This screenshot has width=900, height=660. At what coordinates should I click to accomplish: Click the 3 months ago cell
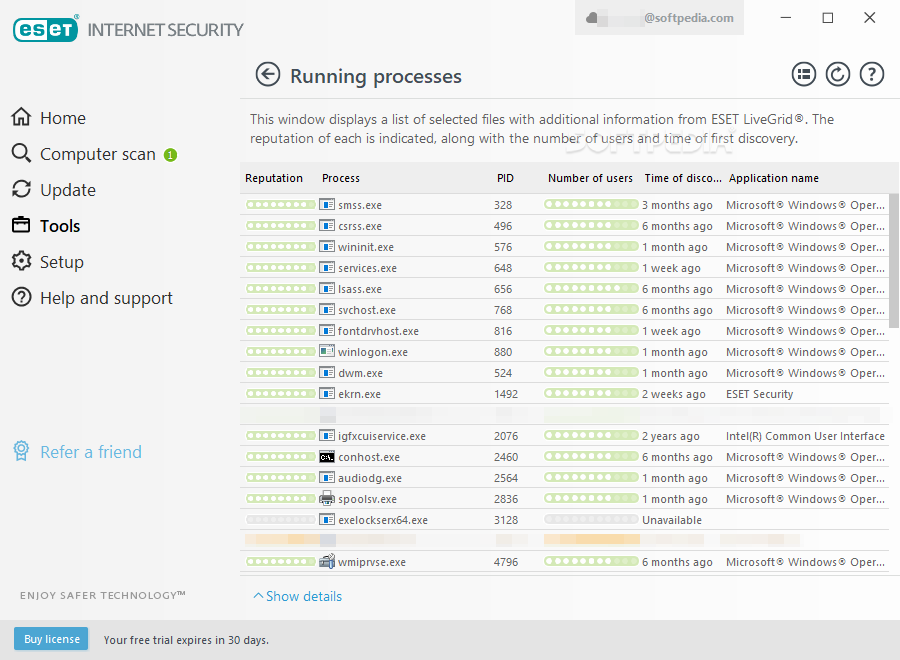[x=677, y=205]
